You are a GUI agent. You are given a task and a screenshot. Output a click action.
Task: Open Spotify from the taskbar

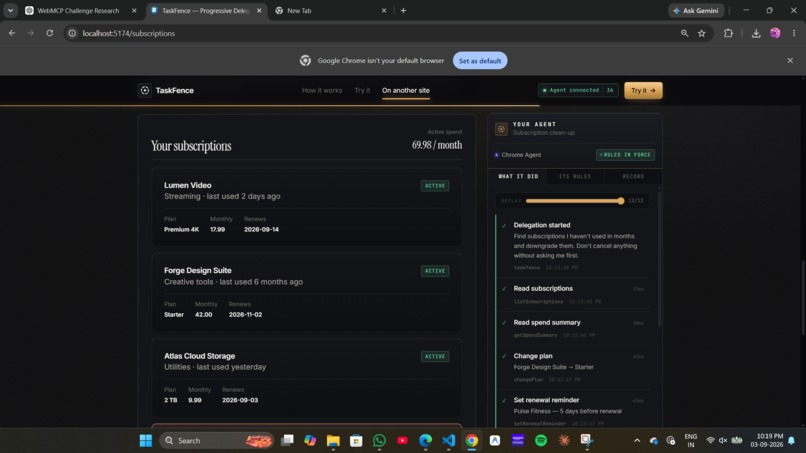pos(541,441)
